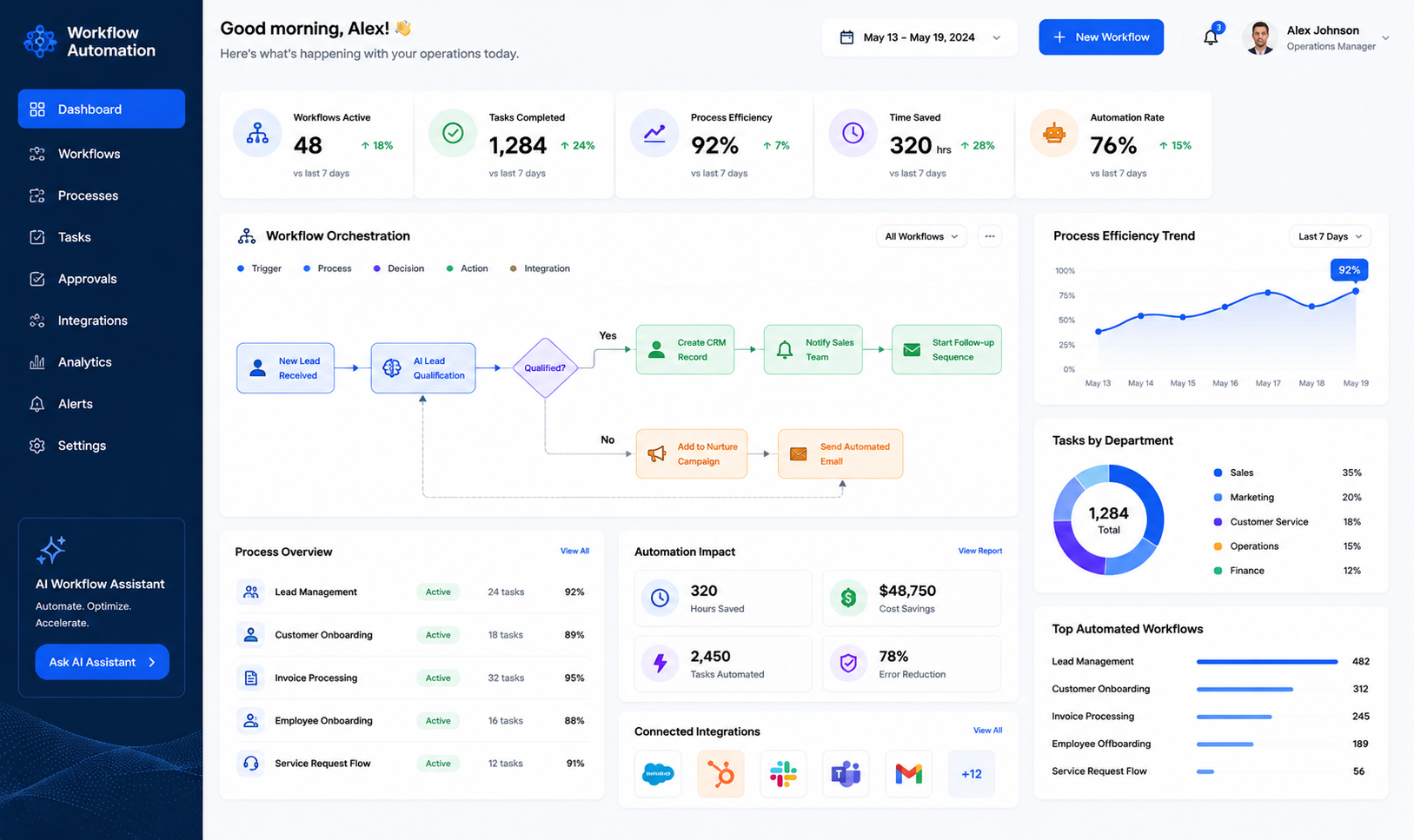Image resolution: width=1414 pixels, height=840 pixels.
Task: Click the calendar icon in date picker
Action: [846, 37]
